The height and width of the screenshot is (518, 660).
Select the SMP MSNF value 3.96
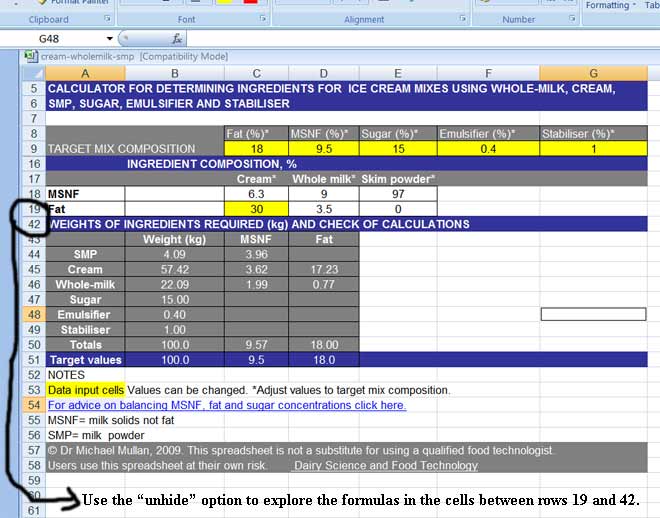pos(256,254)
